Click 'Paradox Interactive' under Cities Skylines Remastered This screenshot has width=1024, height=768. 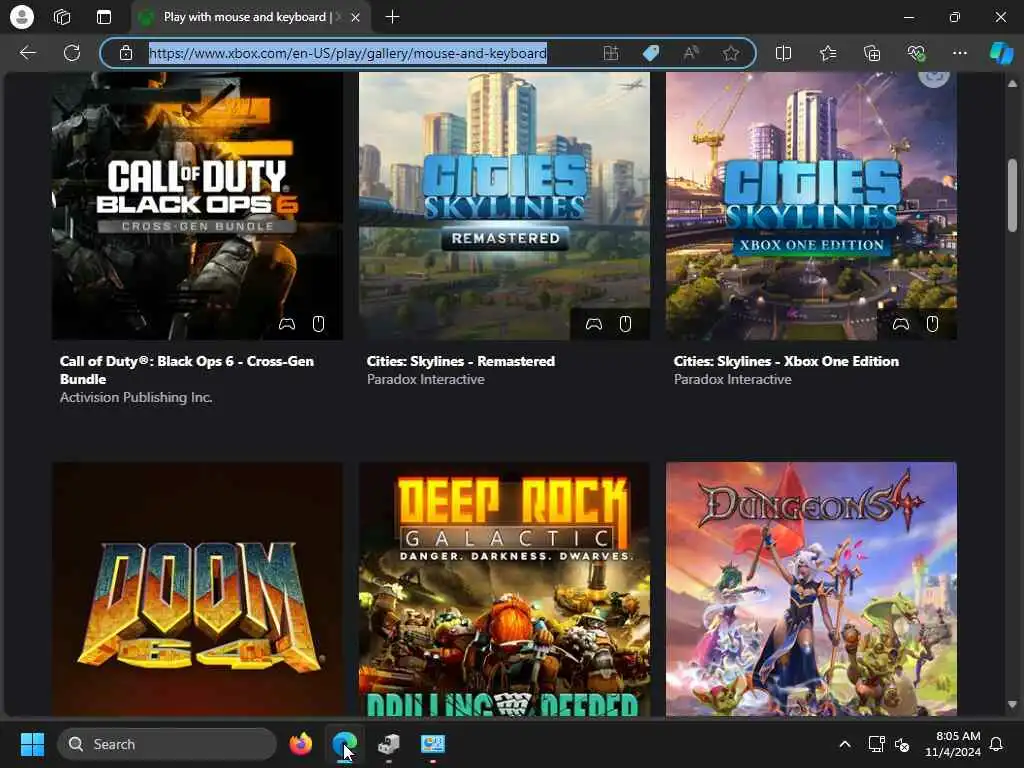tap(425, 379)
